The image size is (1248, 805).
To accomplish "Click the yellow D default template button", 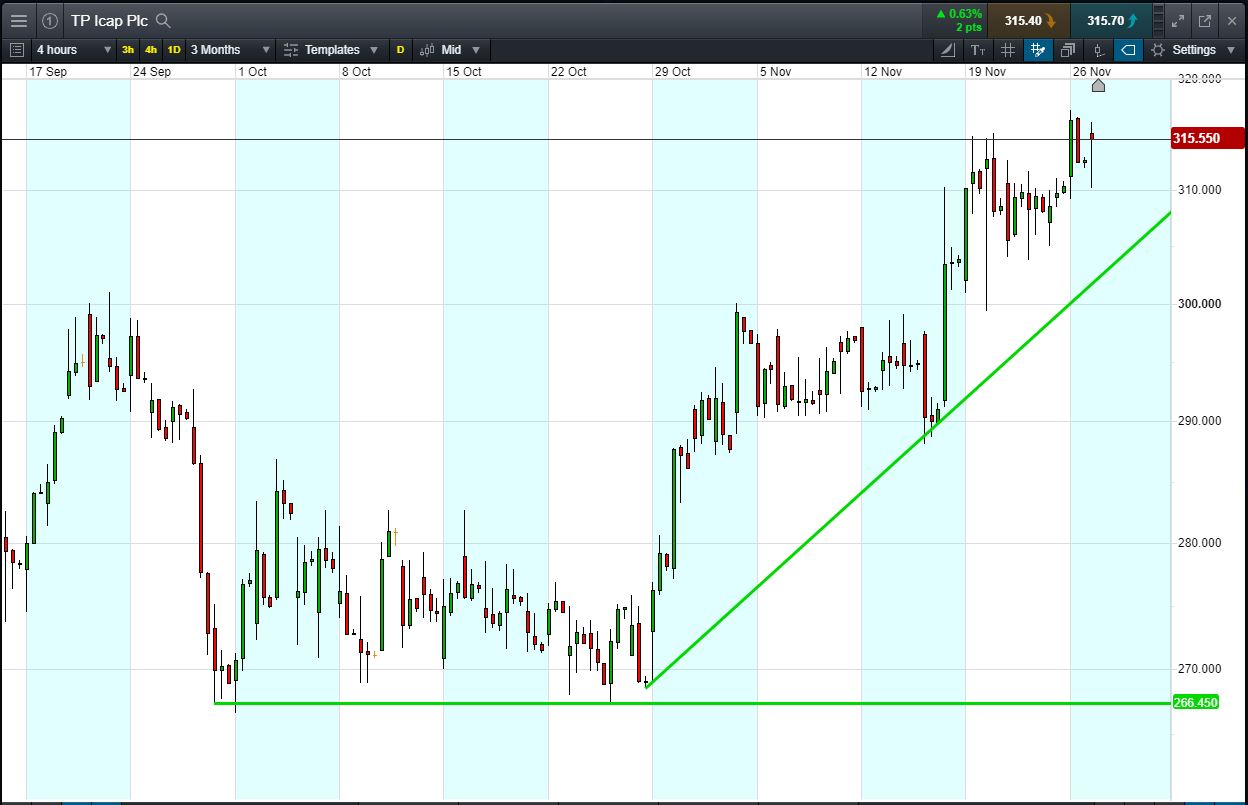I will click(400, 49).
